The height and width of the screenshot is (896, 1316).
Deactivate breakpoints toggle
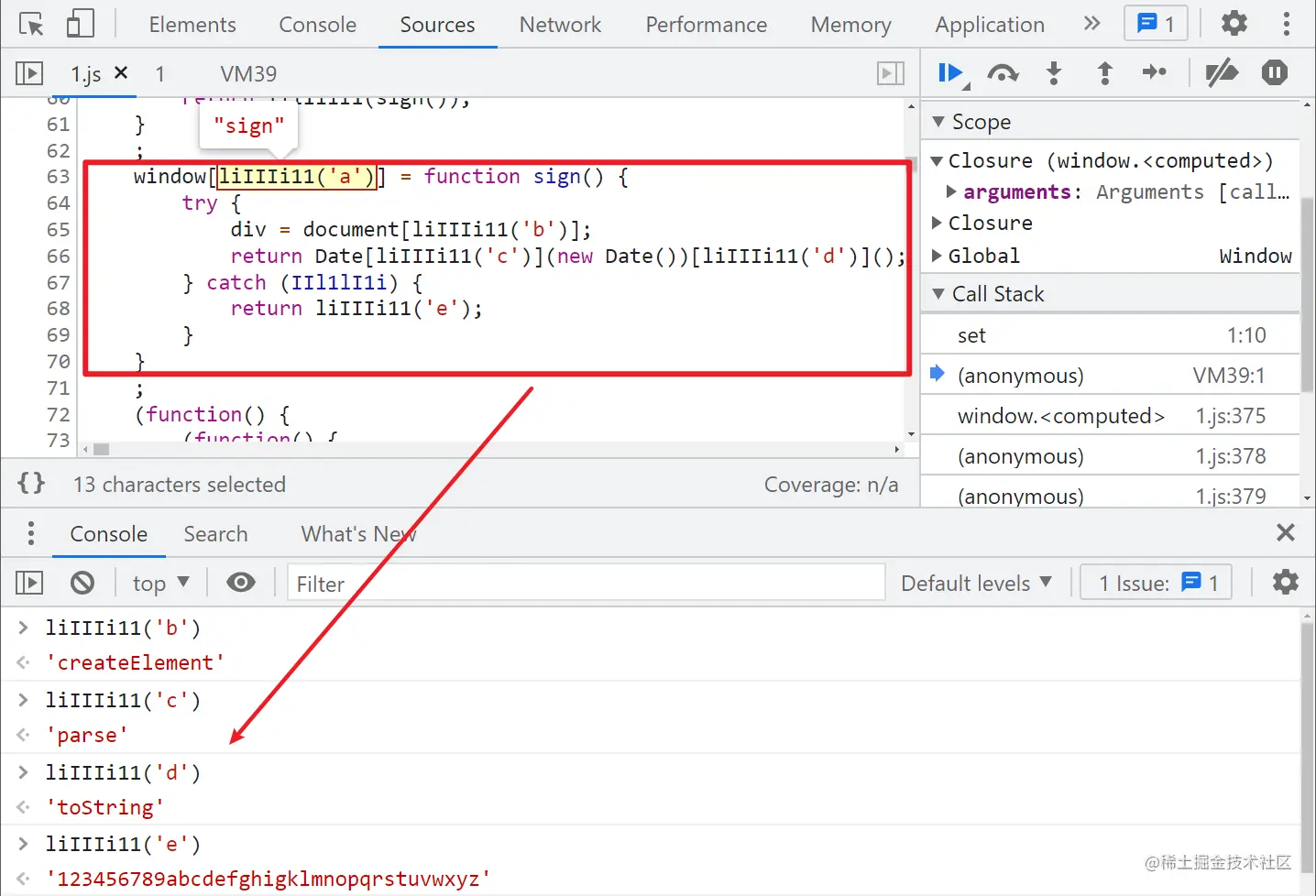1222,73
